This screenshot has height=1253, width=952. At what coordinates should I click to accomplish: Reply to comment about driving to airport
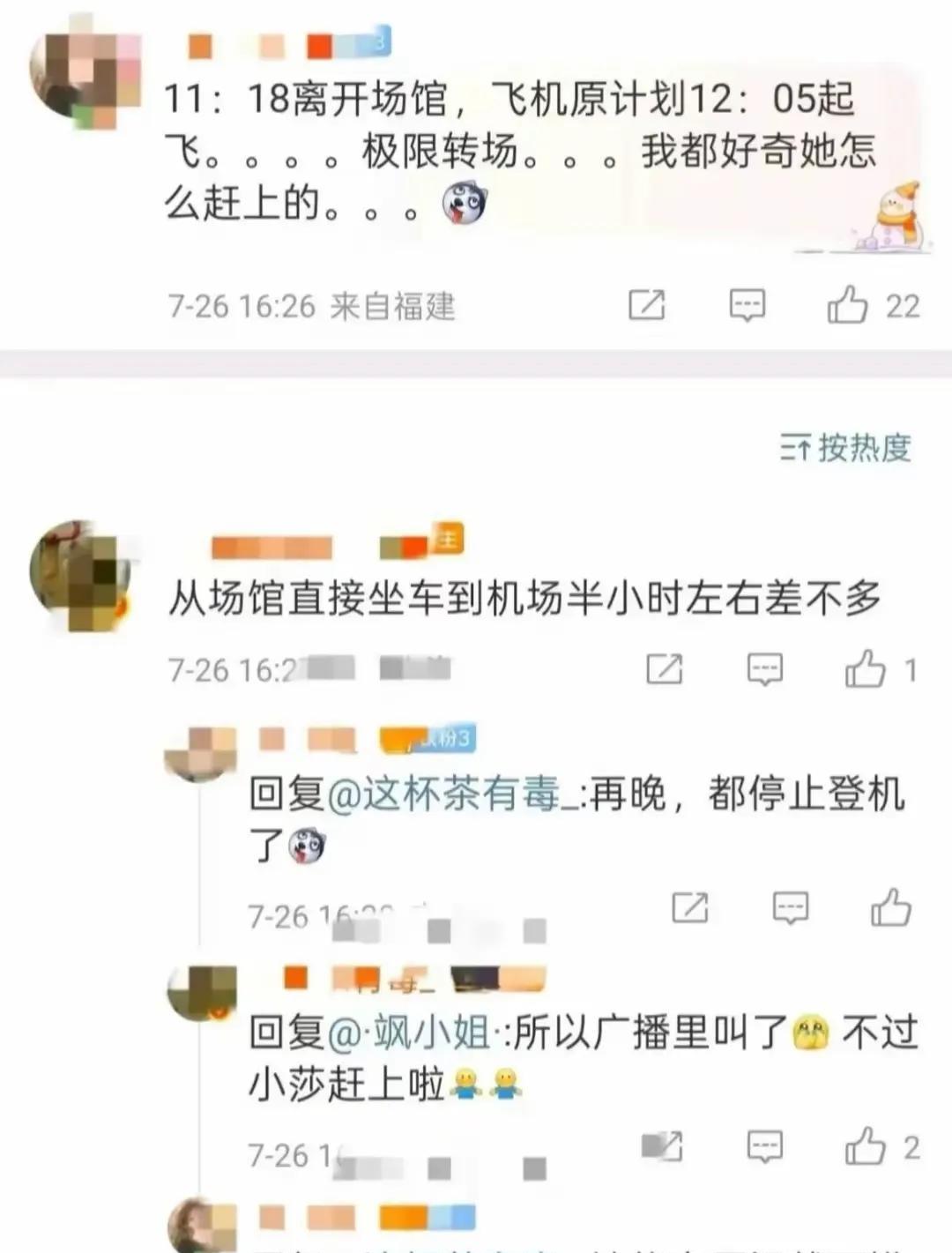764,669
